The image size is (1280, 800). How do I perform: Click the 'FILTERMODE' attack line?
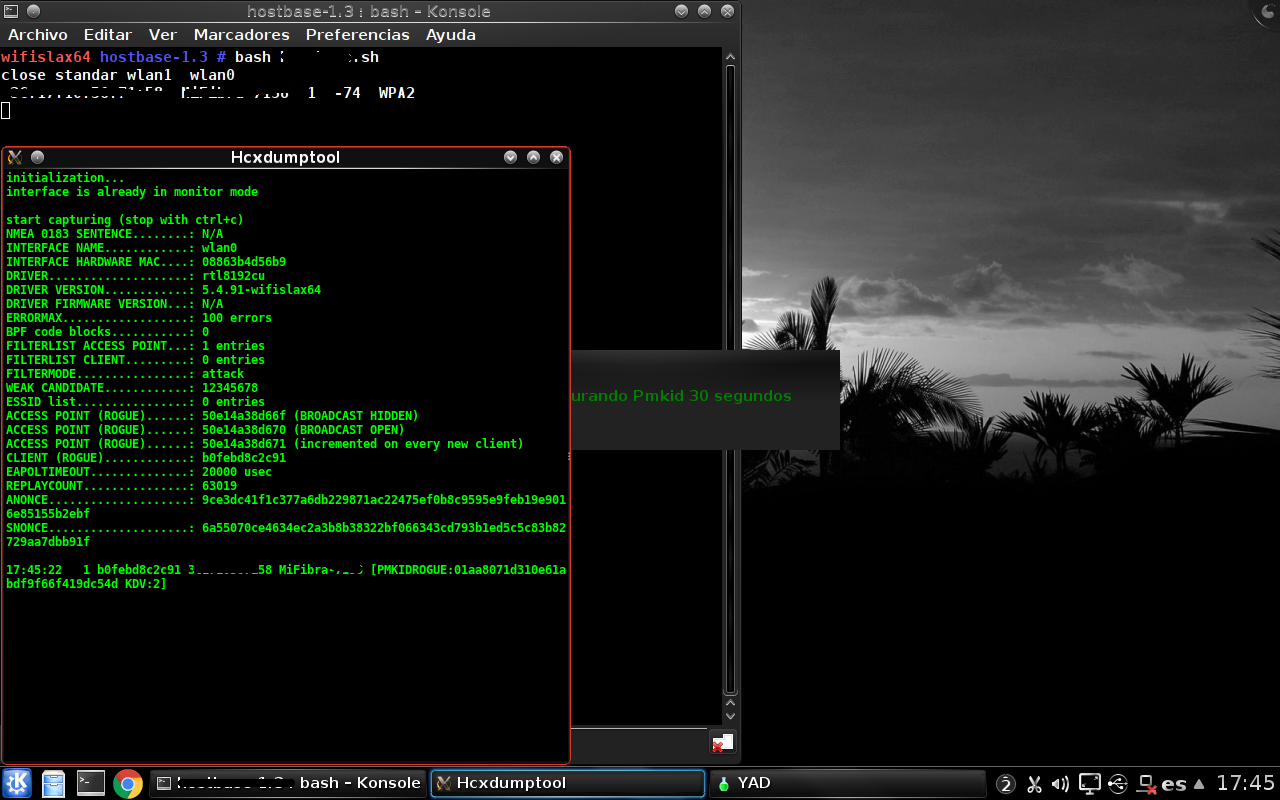coord(125,374)
